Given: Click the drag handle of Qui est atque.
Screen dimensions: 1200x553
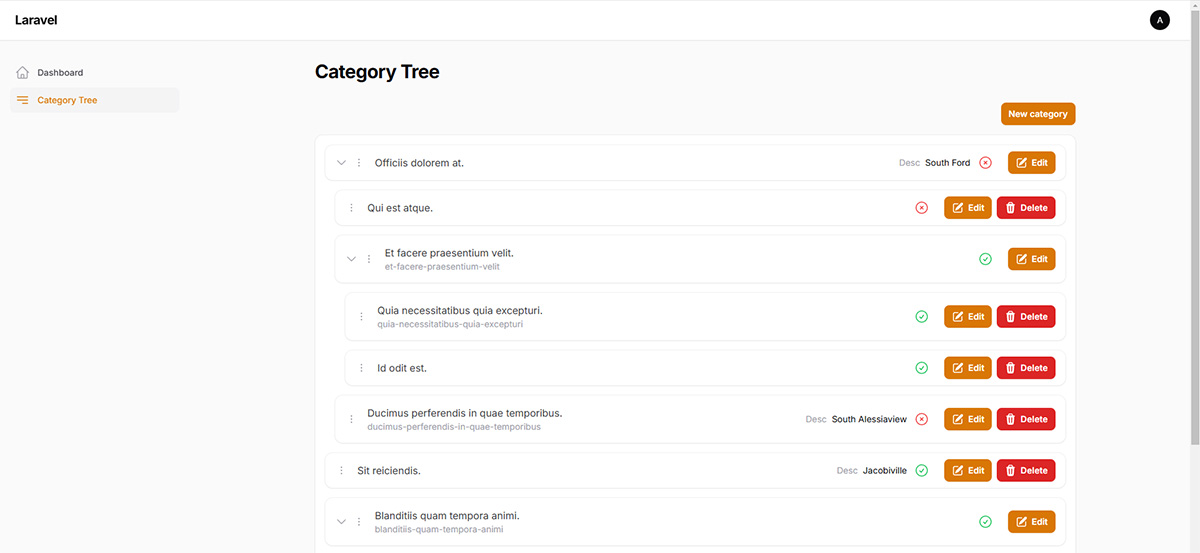Looking at the screenshot, I should pos(351,208).
